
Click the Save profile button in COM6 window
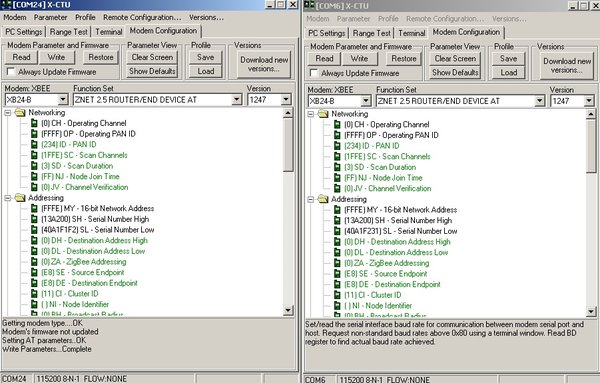click(509, 59)
